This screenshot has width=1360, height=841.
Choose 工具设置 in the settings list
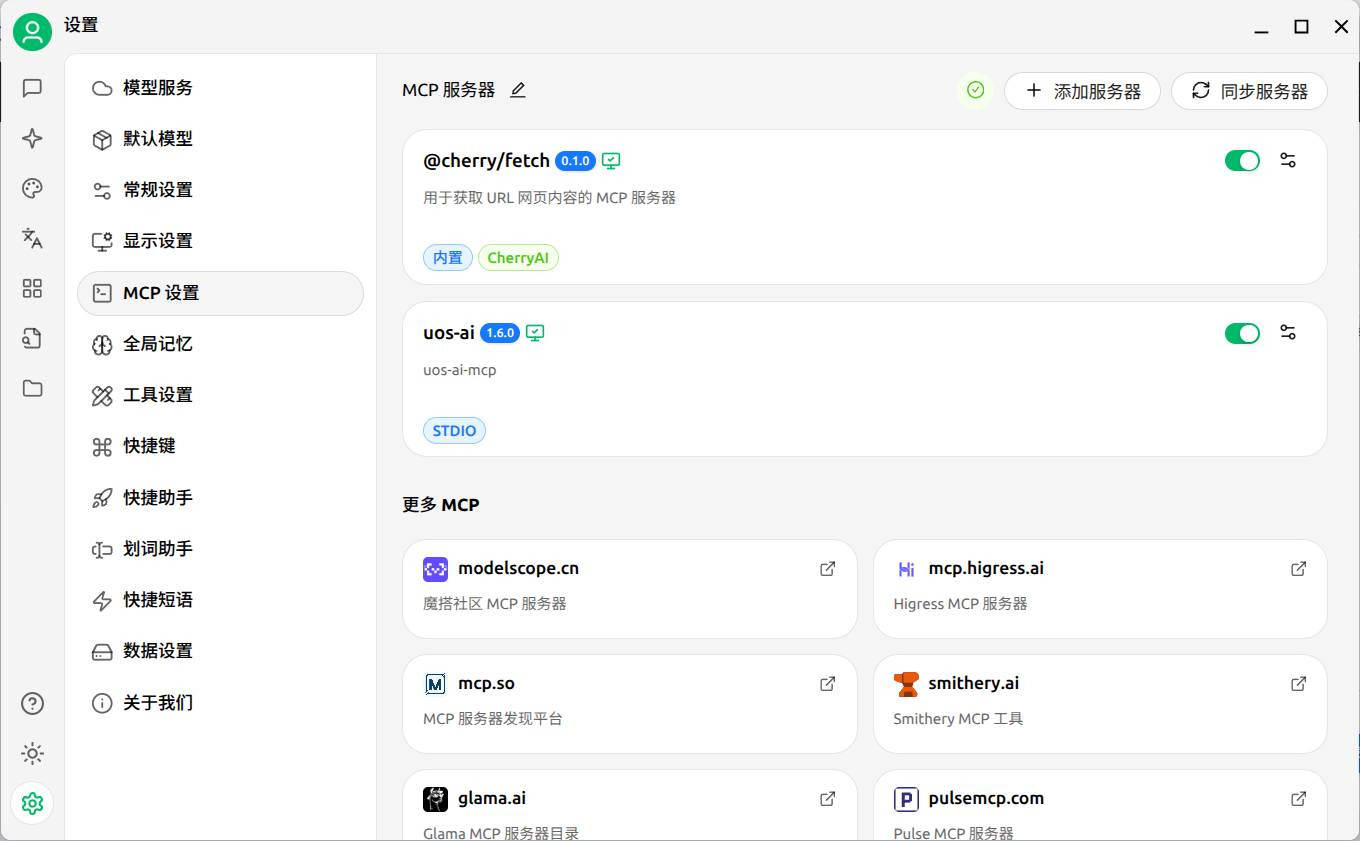click(220, 395)
